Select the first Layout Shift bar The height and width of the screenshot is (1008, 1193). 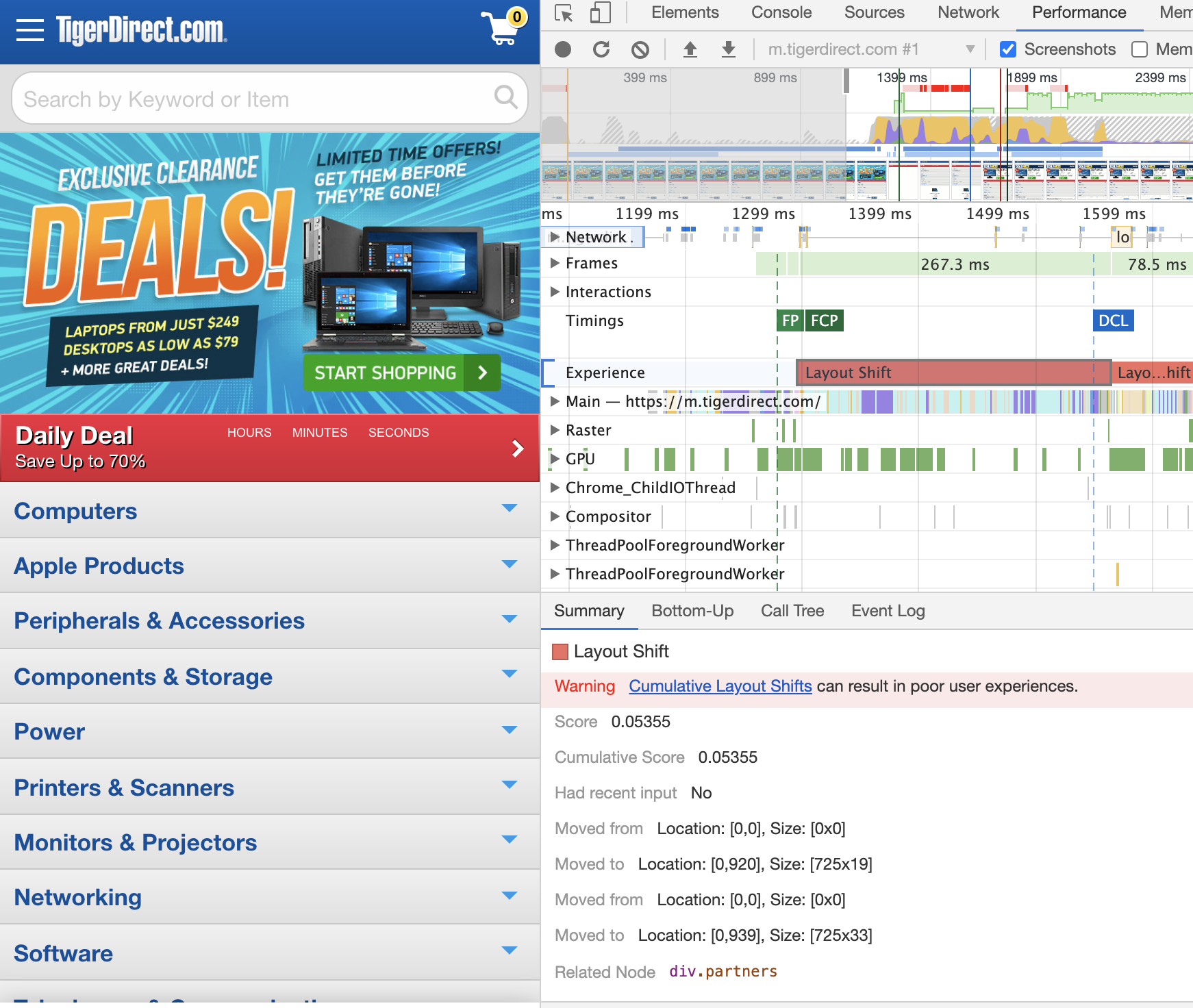(953, 373)
